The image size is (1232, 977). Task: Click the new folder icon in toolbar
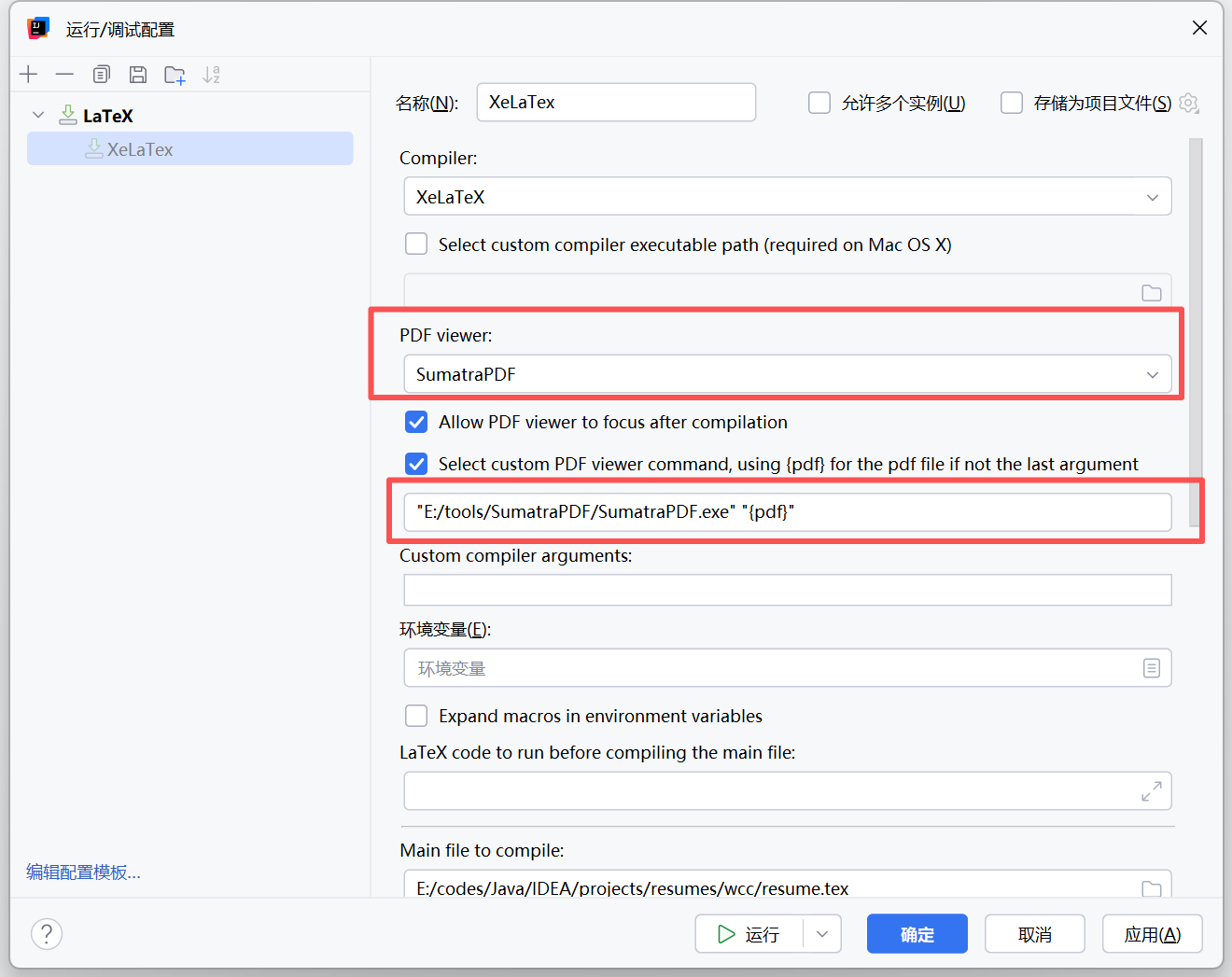tap(175, 76)
